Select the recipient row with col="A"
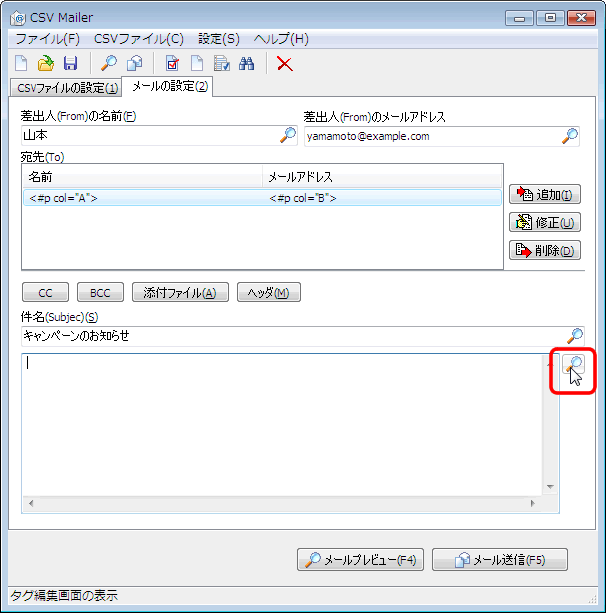 click(x=140, y=198)
